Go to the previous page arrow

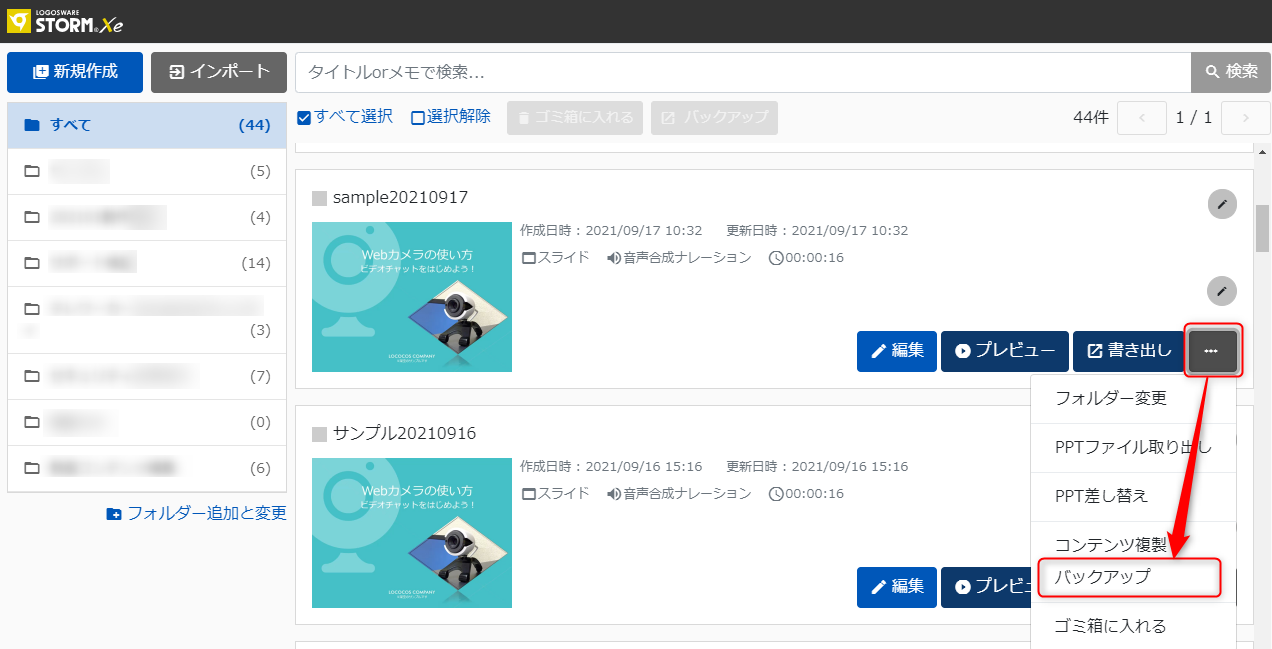point(1142,118)
